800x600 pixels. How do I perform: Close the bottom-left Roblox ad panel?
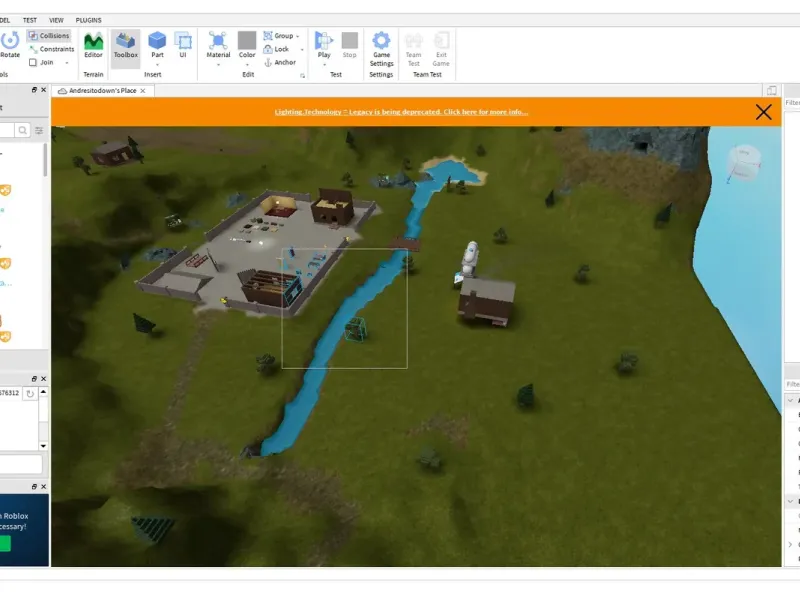(x=43, y=487)
